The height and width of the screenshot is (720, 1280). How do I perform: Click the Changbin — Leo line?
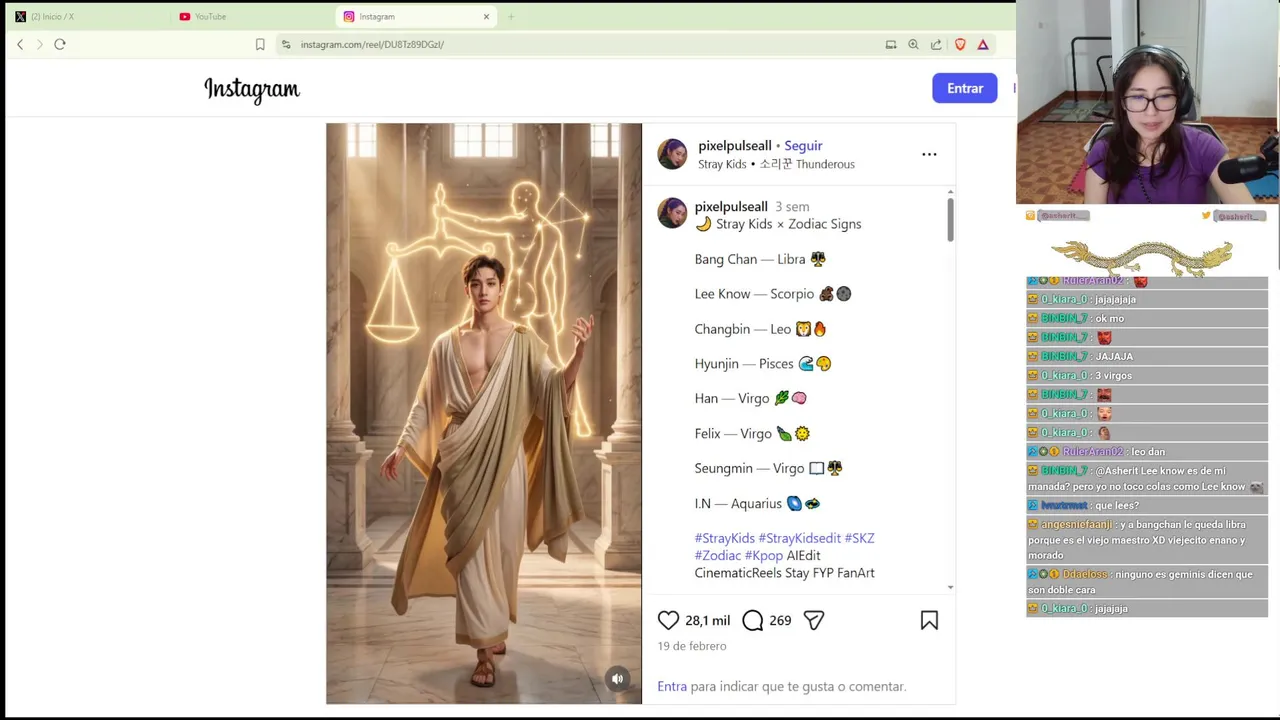pos(761,329)
